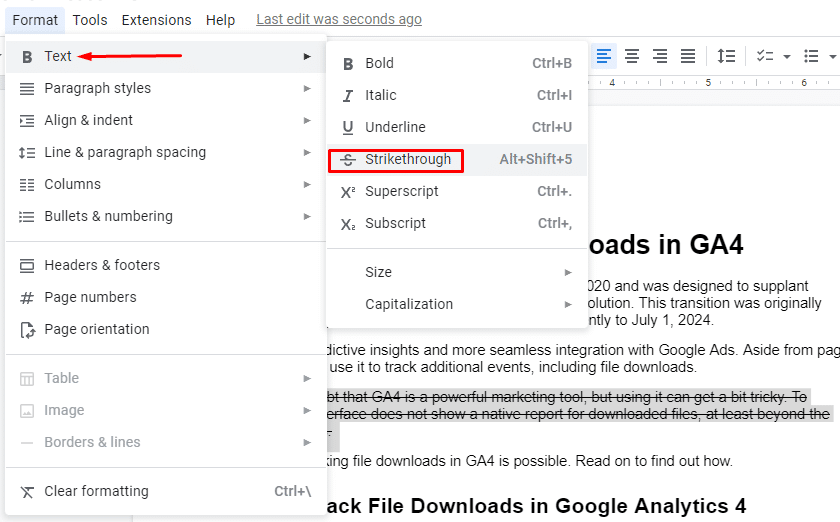Click the Bold B icon in submenu
The image size is (840, 522).
pyautogui.click(x=348, y=64)
